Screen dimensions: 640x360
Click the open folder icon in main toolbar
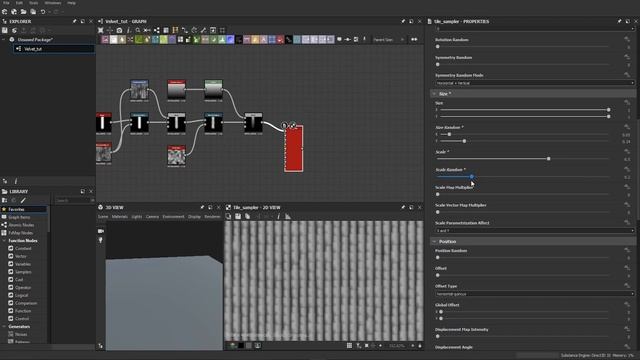(23, 12)
